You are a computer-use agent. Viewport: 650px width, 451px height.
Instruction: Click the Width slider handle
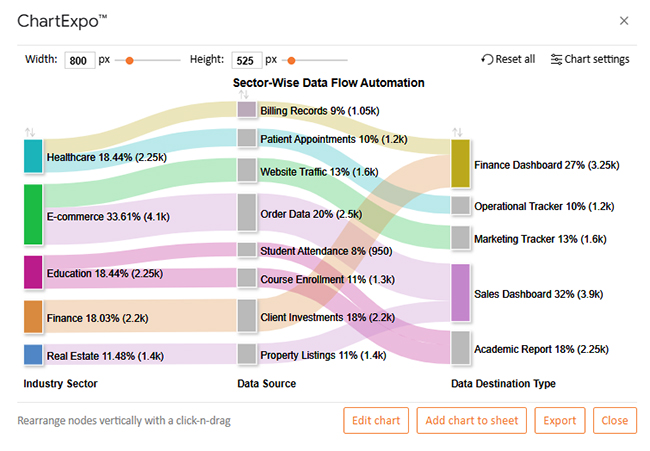click(x=129, y=60)
